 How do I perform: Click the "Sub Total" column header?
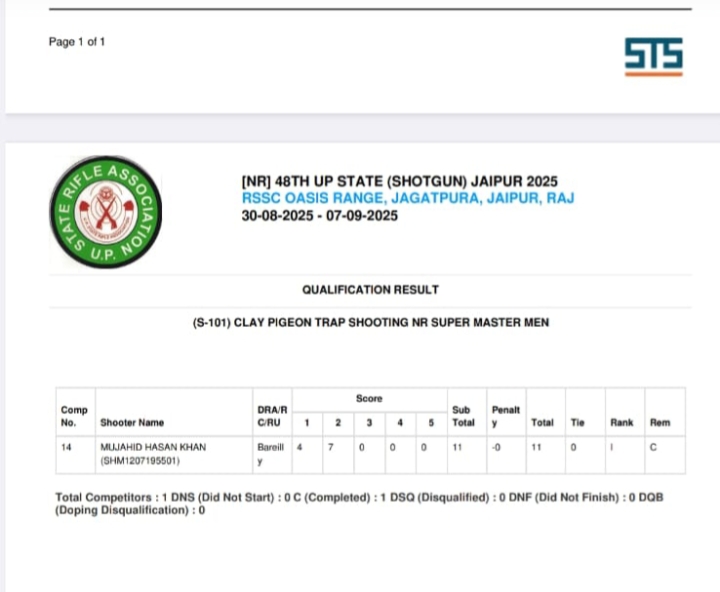click(x=463, y=416)
